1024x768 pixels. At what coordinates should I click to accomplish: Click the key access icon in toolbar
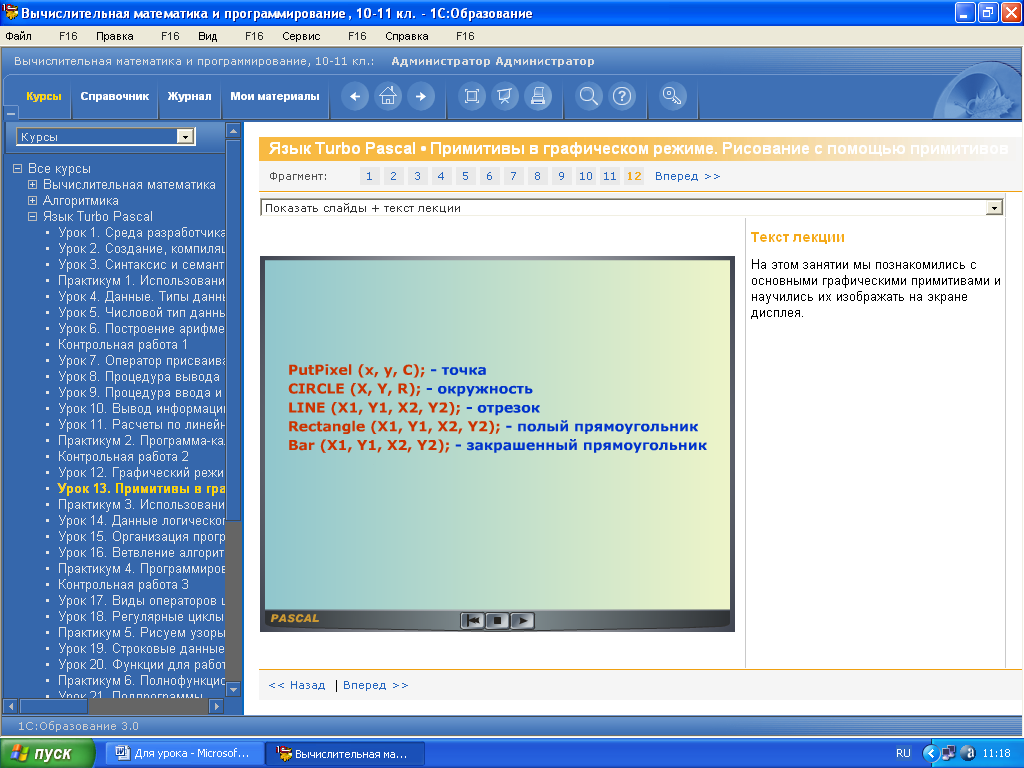(673, 97)
